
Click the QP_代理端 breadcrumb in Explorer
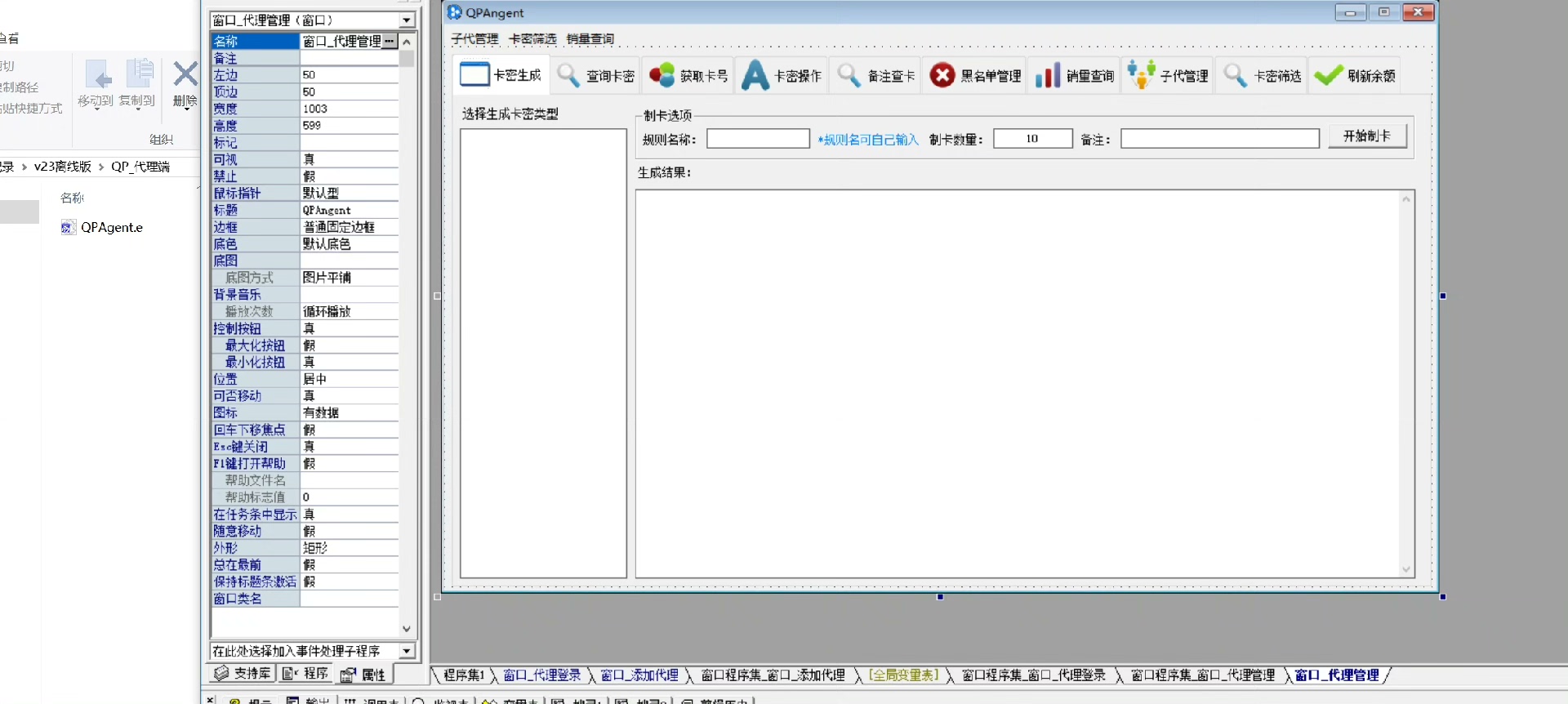point(140,167)
